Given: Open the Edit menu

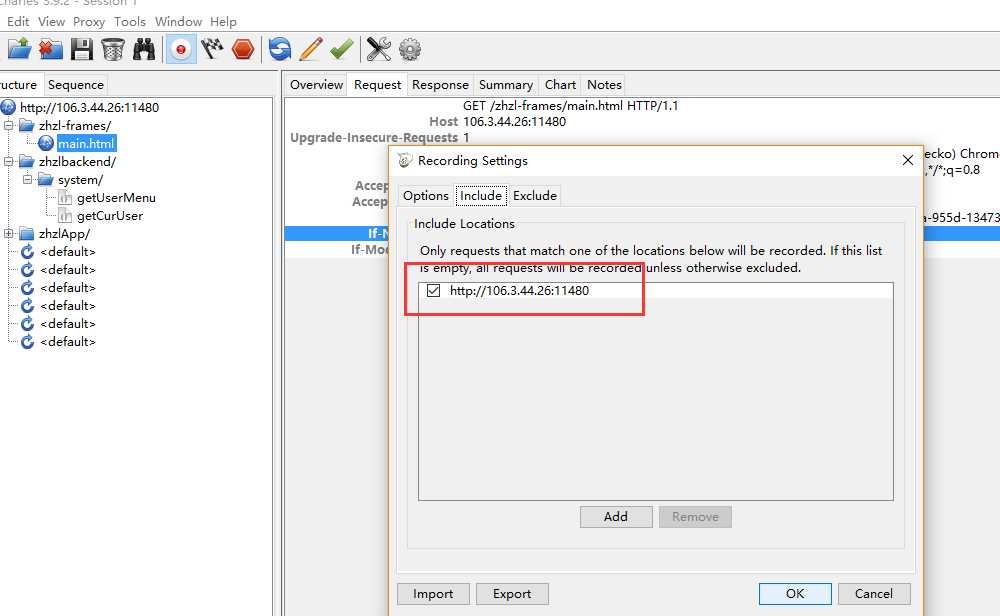Looking at the screenshot, I should tap(18, 22).
